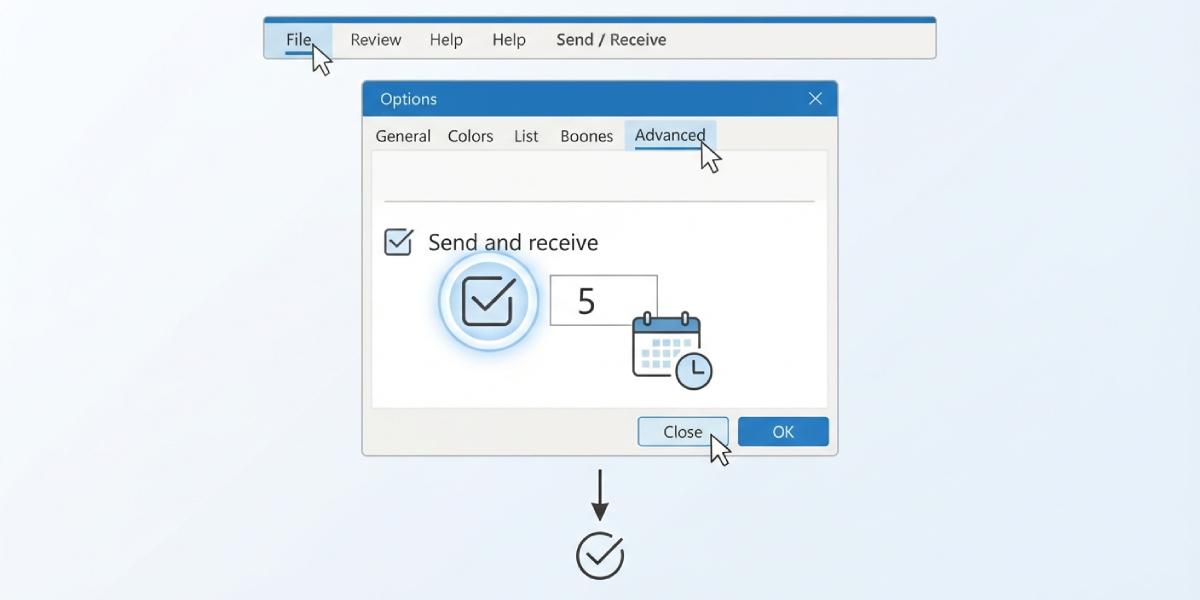Confirm with the OK button
1200x600 pixels.
point(783,432)
